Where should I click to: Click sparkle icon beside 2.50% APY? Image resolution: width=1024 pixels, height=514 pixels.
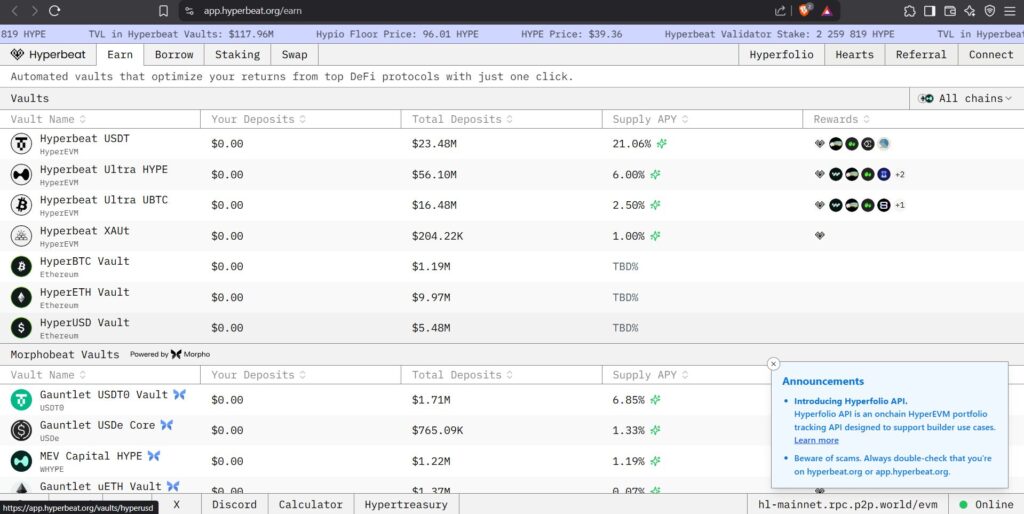655,205
